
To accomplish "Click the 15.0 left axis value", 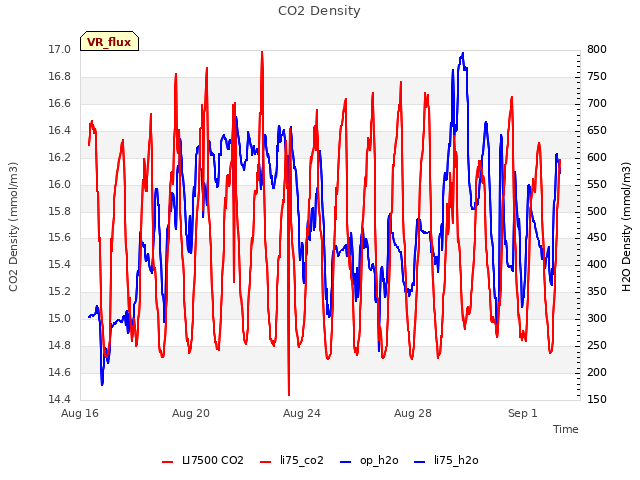I will [x=60, y=318].
